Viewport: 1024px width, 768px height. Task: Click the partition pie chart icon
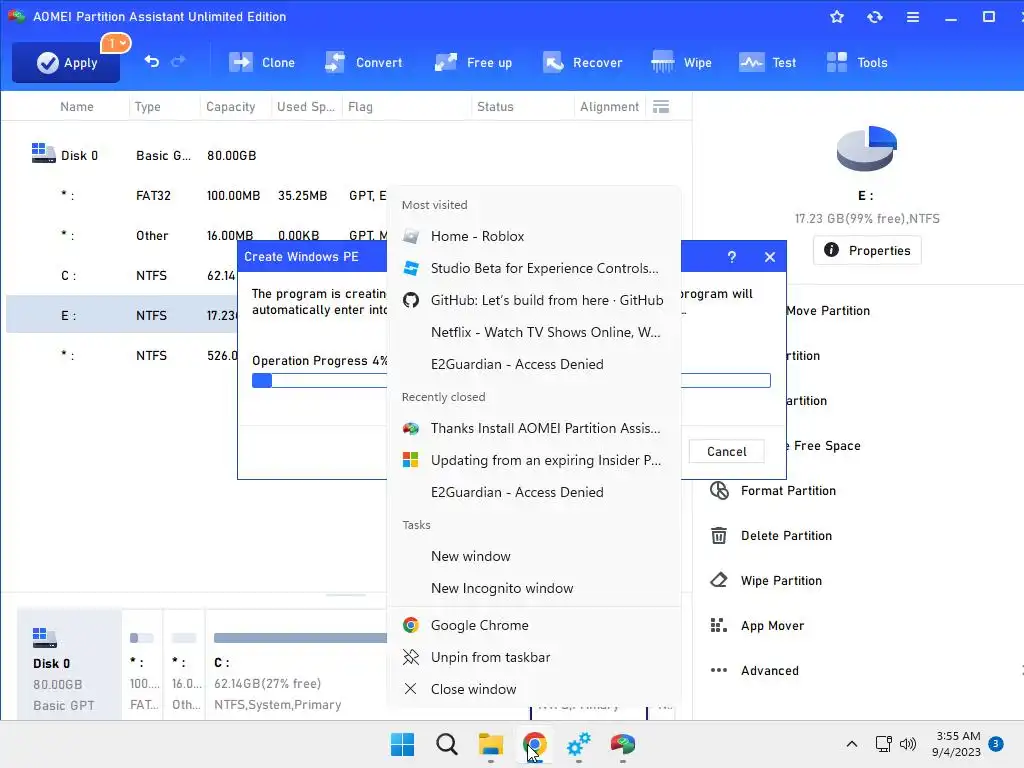[x=867, y=148]
